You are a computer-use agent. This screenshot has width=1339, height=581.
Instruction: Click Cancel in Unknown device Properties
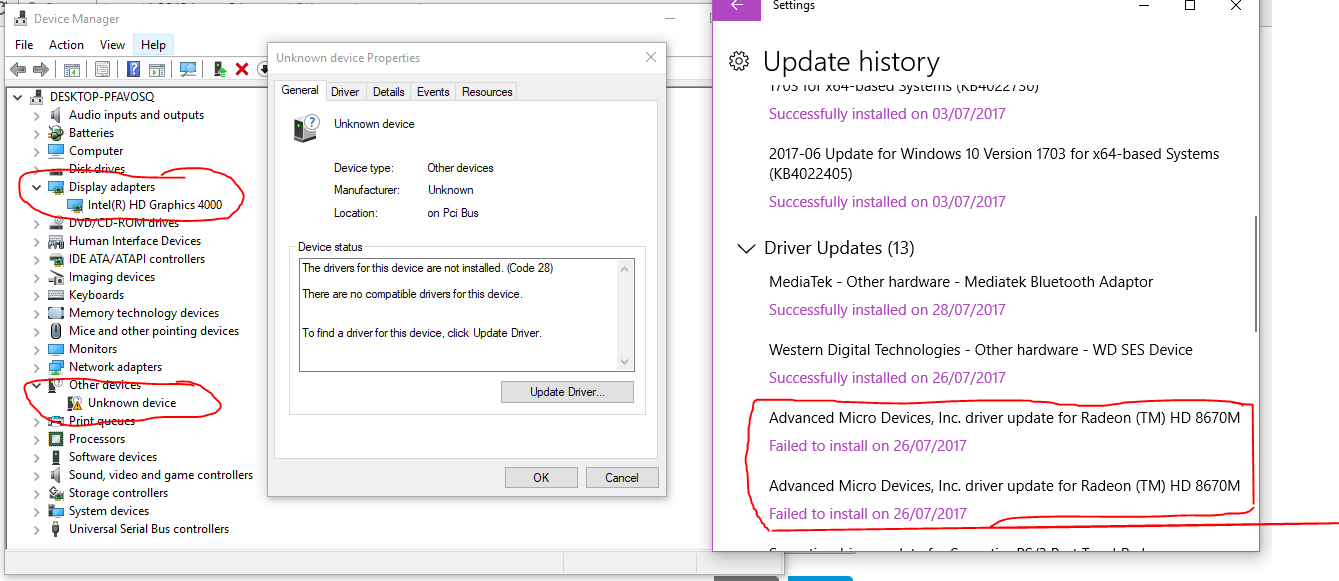click(622, 477)
